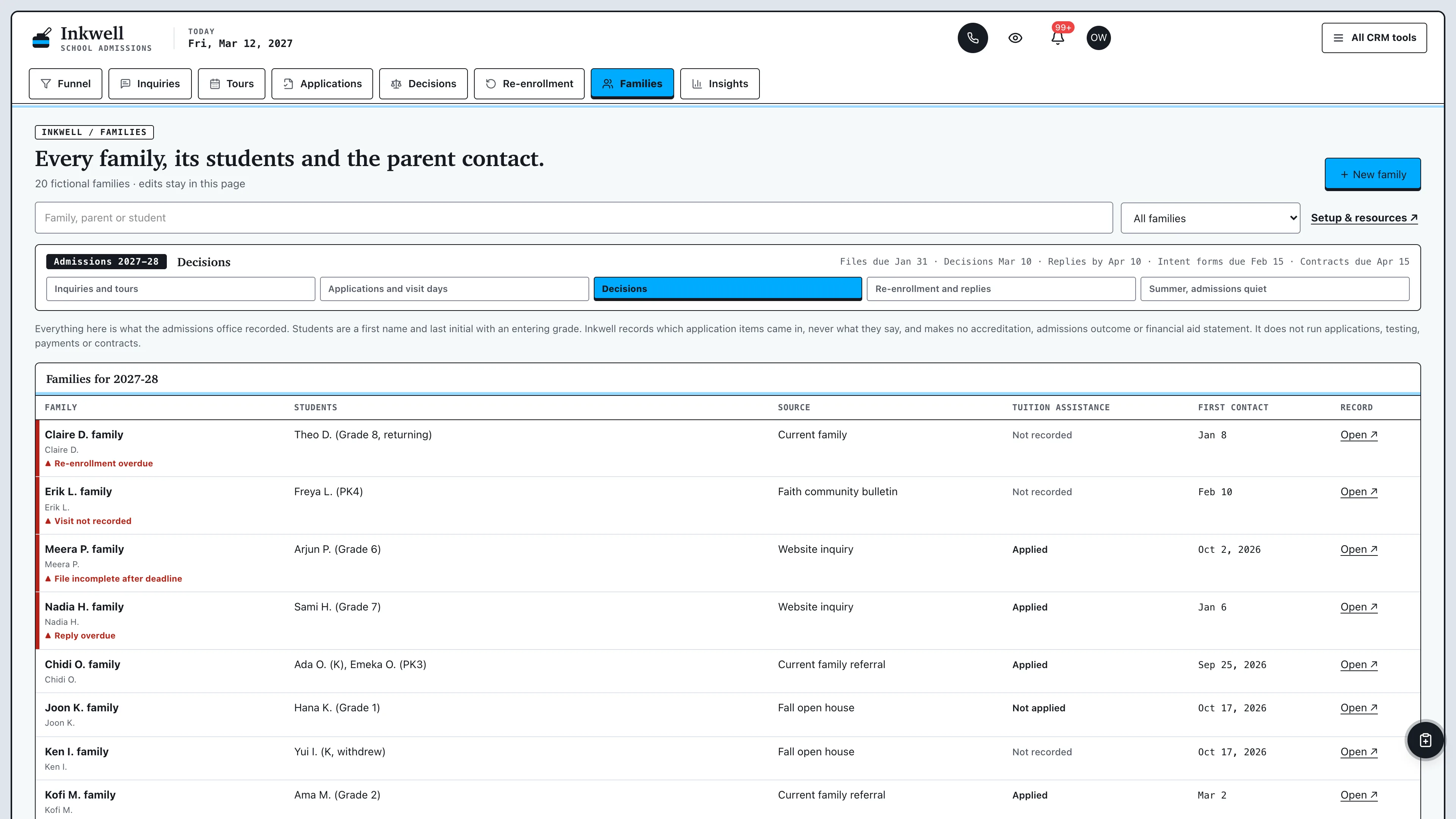Select Applications and visit days phase
1456x819 pixels.
coord(455,289)
